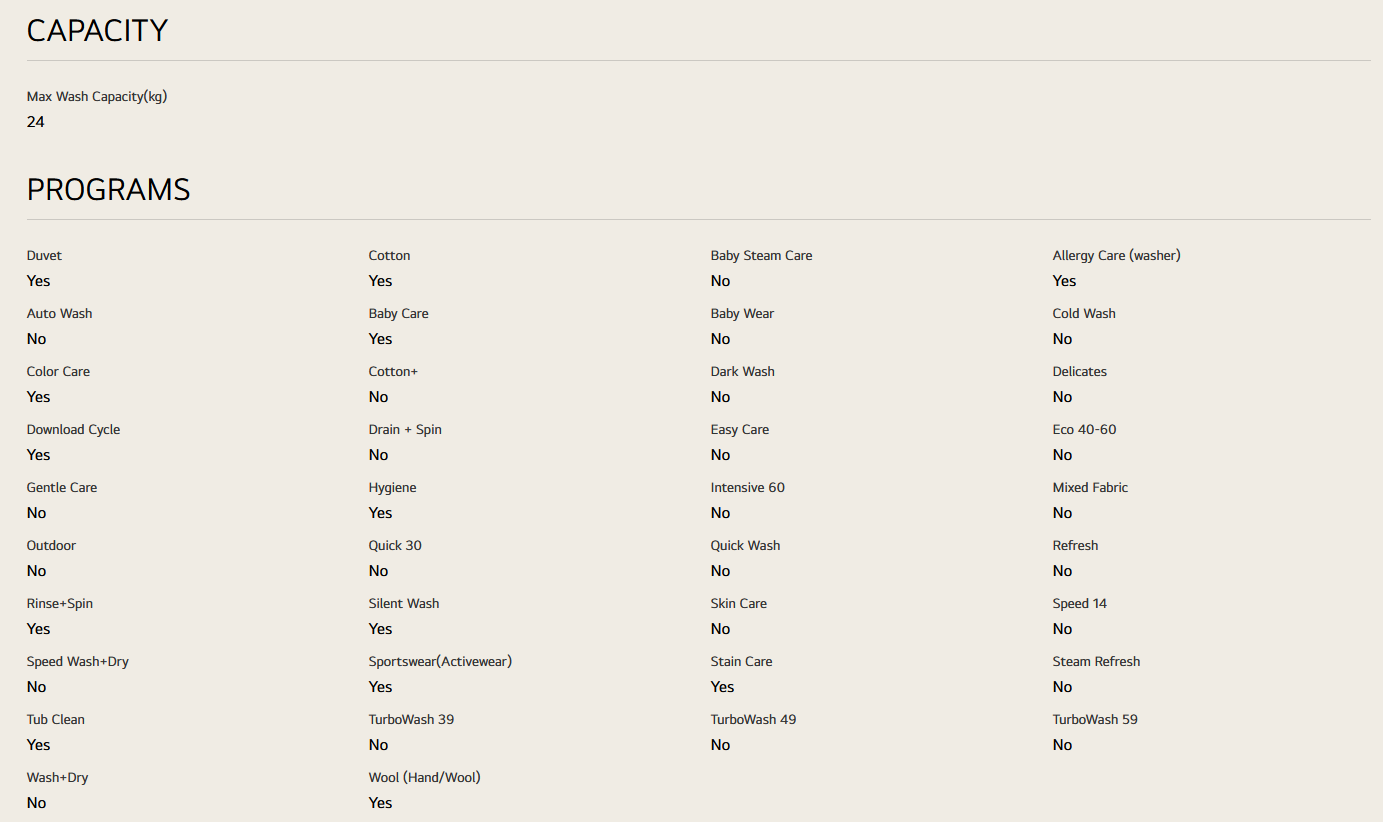Click the Allergy Care (washer) label
This screenshot has width=1383, height=822.
pos(1116,256)
